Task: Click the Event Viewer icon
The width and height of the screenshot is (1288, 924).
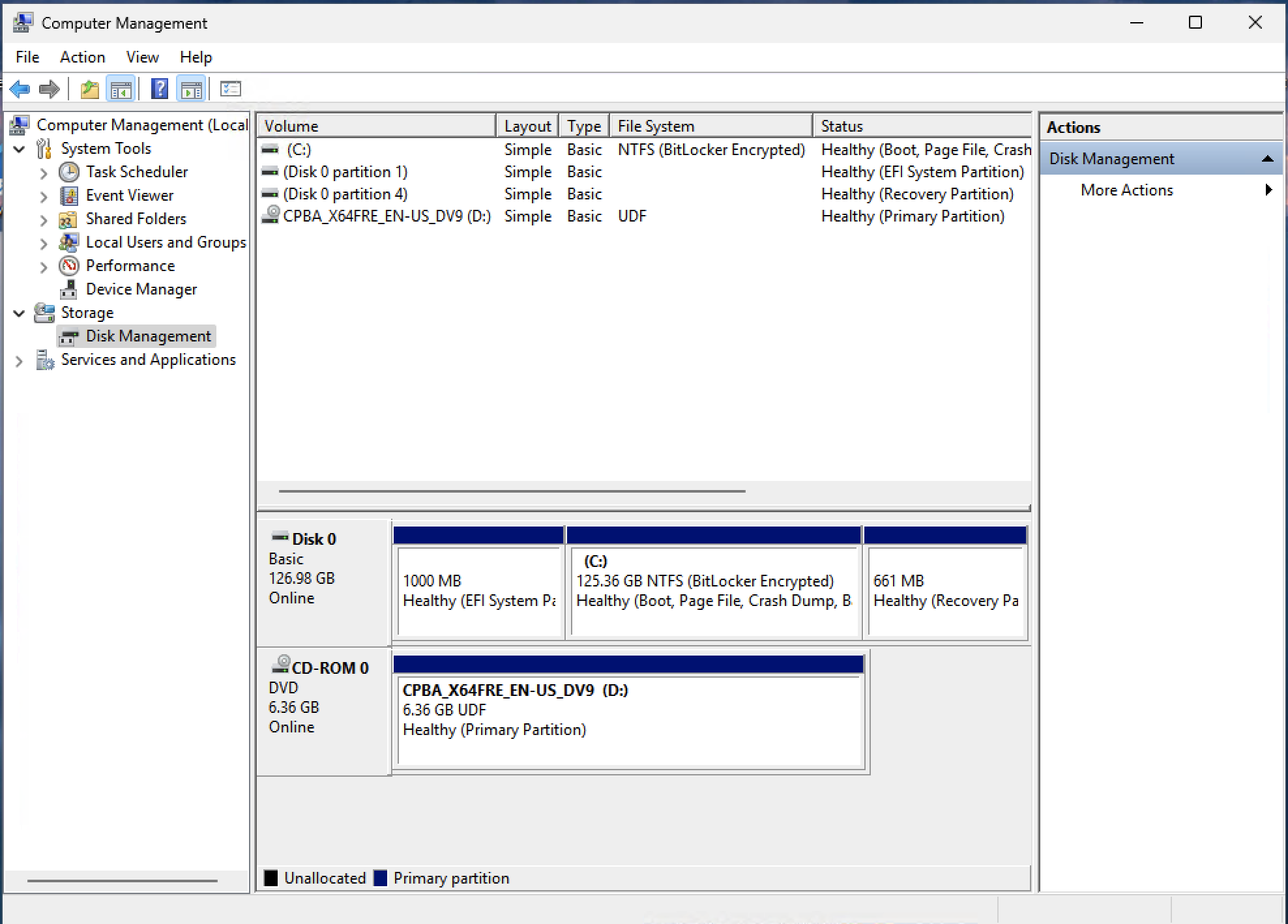Action: (x=69, y=195)
